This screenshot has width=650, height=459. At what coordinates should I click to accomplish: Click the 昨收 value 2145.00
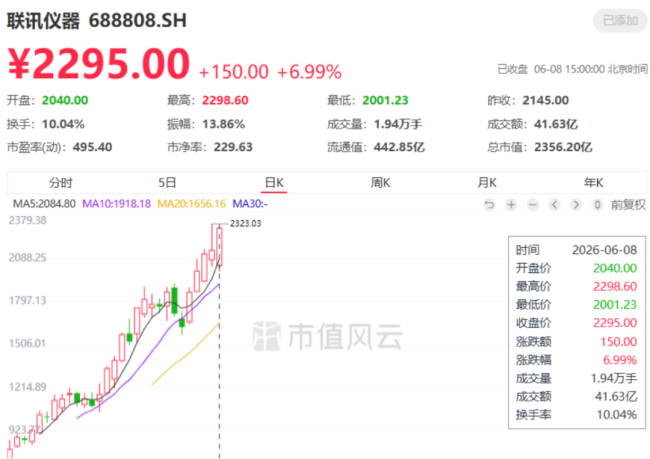pos(546,100)
